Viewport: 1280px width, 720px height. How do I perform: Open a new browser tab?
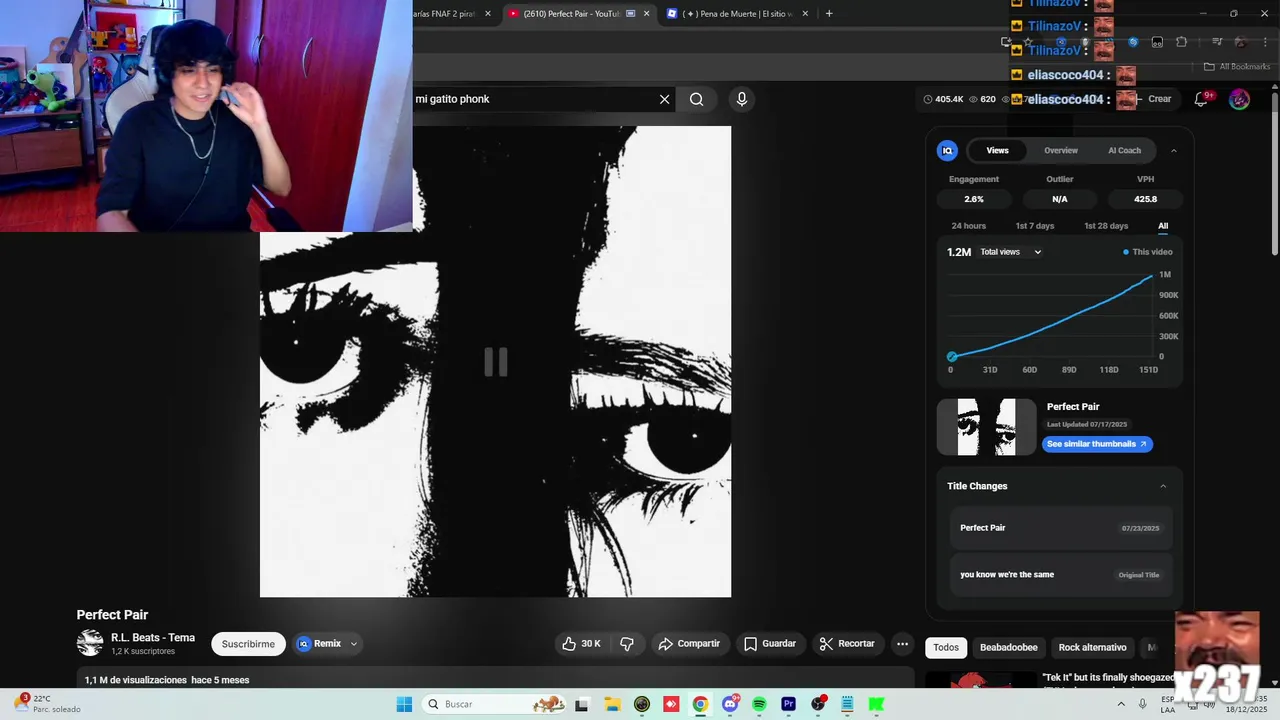click(x=829, y=14)
